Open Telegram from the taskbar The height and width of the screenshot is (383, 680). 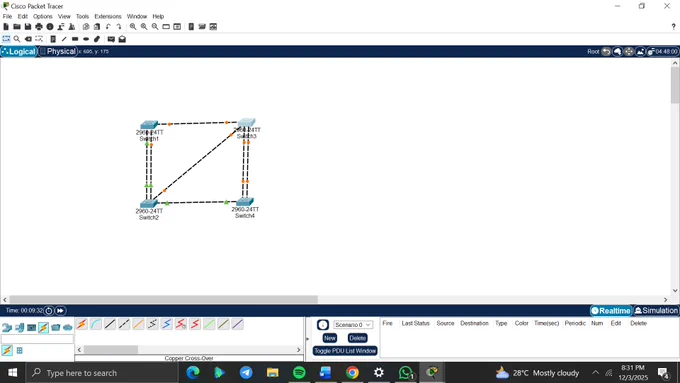tap(246, 372)
